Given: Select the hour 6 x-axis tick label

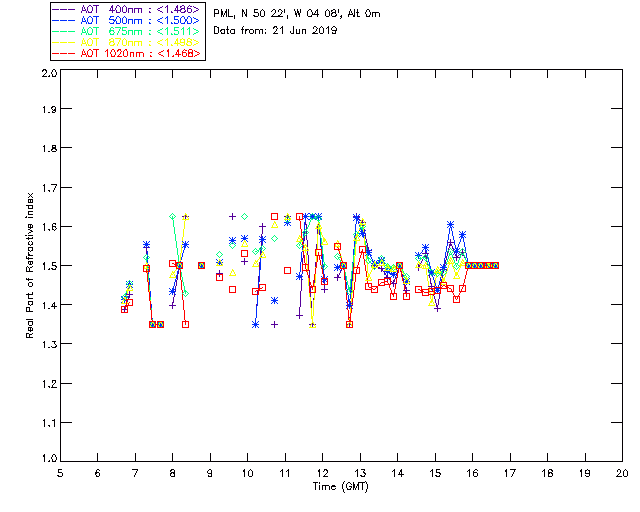Looking at the screenshot, I should pos(98,473).
